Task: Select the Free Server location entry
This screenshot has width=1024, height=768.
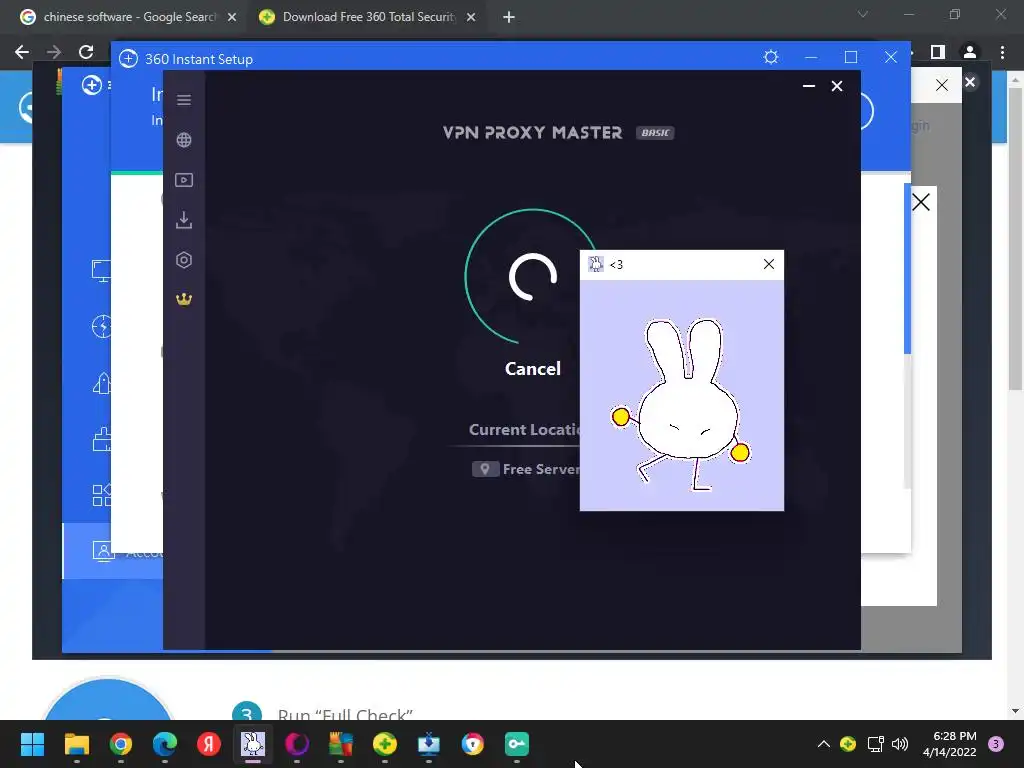Action: [x=526, y=469]
